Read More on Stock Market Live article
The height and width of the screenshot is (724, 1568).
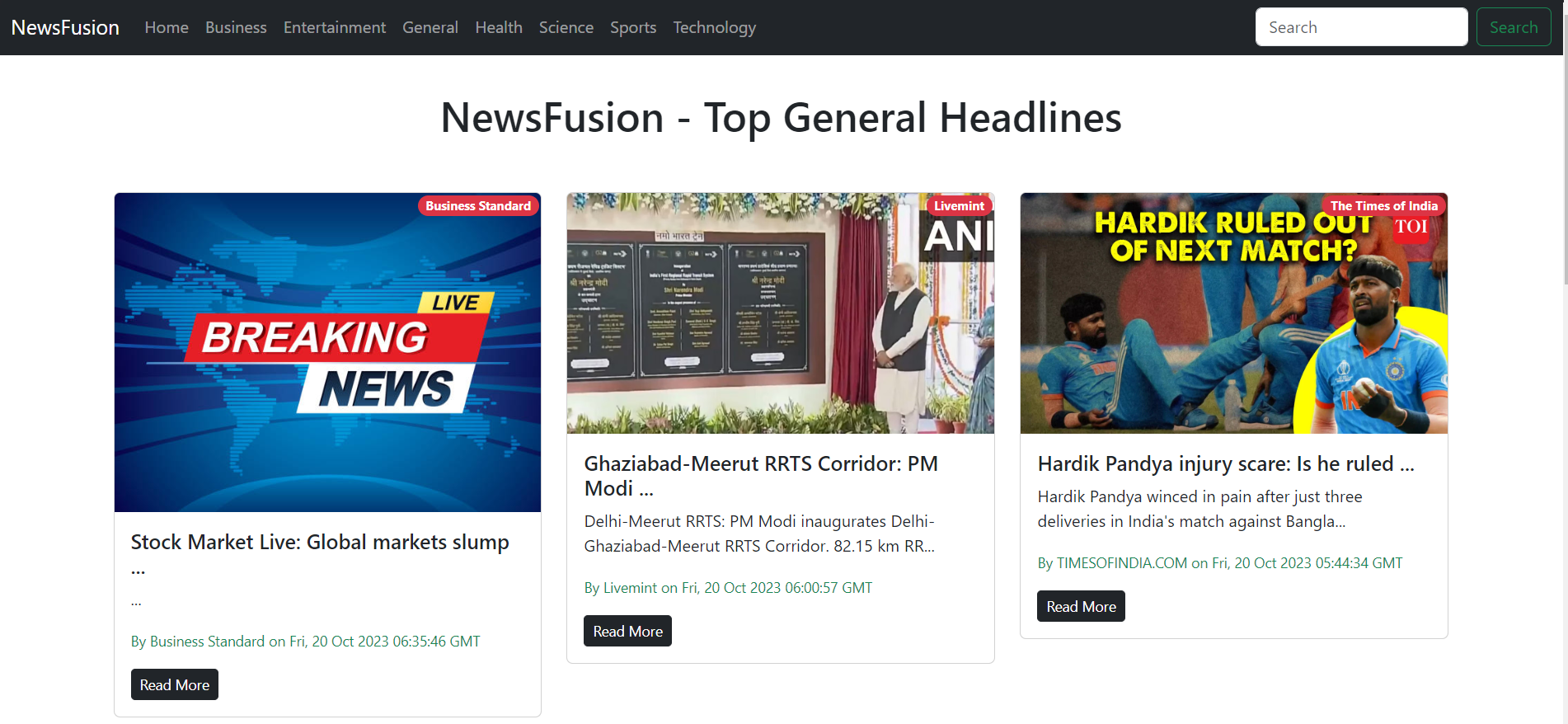(x=174, y=684)
